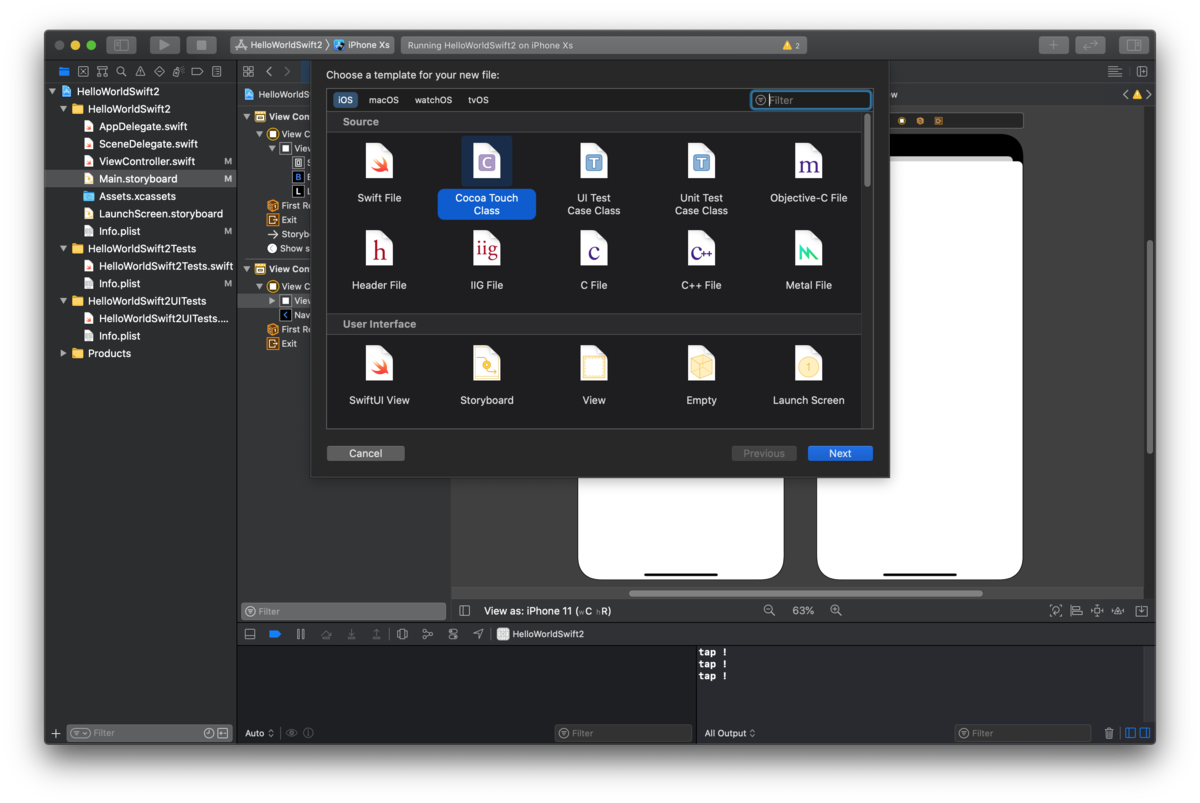Click the code review arrows button
The height and width of the screenshot is (803, 1200).
[x=1090, y=45]
